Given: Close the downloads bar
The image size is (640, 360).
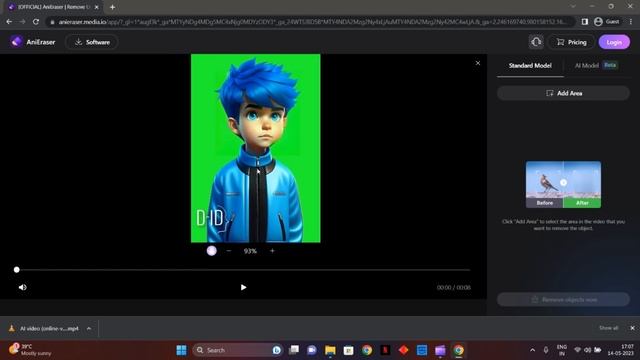Looking at the screenshot, I should (x=632, y=328).
